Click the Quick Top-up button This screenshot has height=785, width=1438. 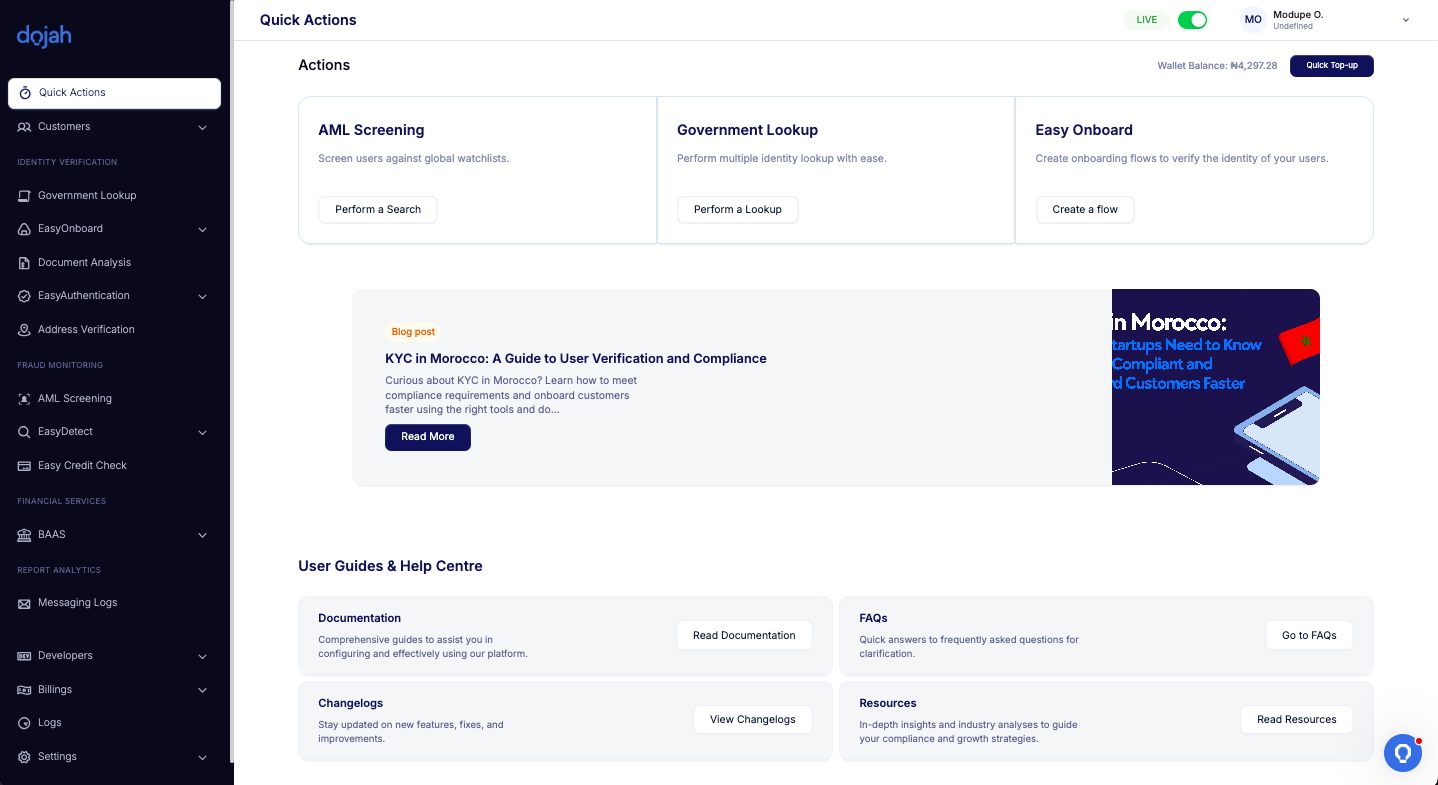[1331, 66]
